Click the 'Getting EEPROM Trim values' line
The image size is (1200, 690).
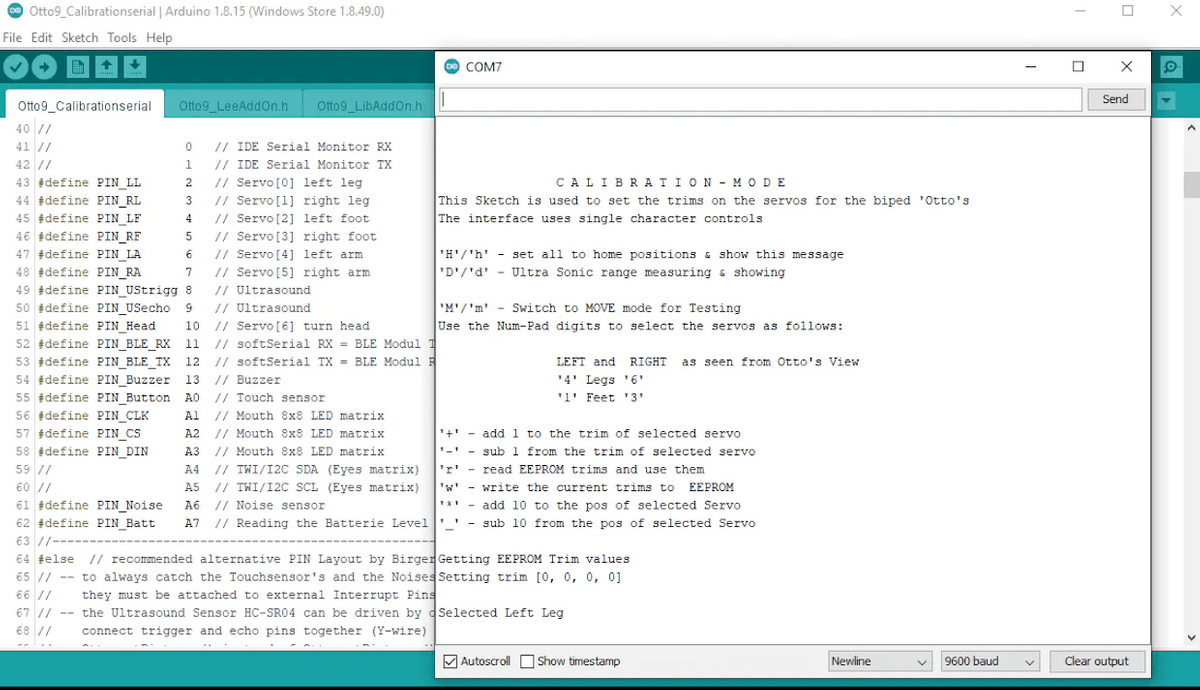pos(534,560)
